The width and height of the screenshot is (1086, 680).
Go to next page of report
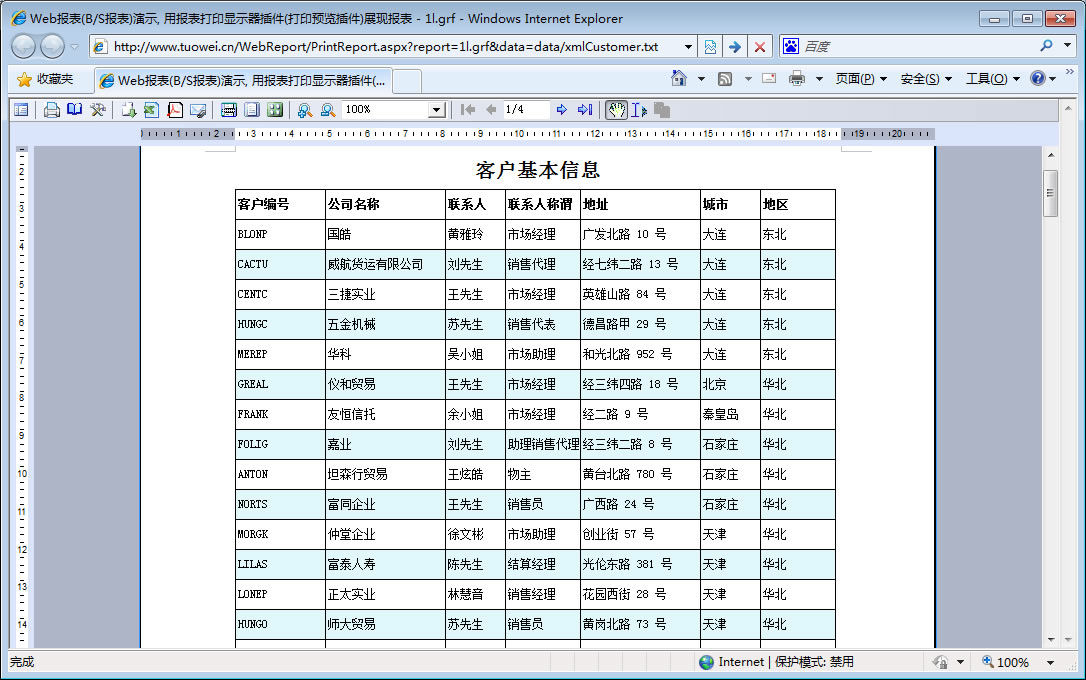tap(562, 110)
